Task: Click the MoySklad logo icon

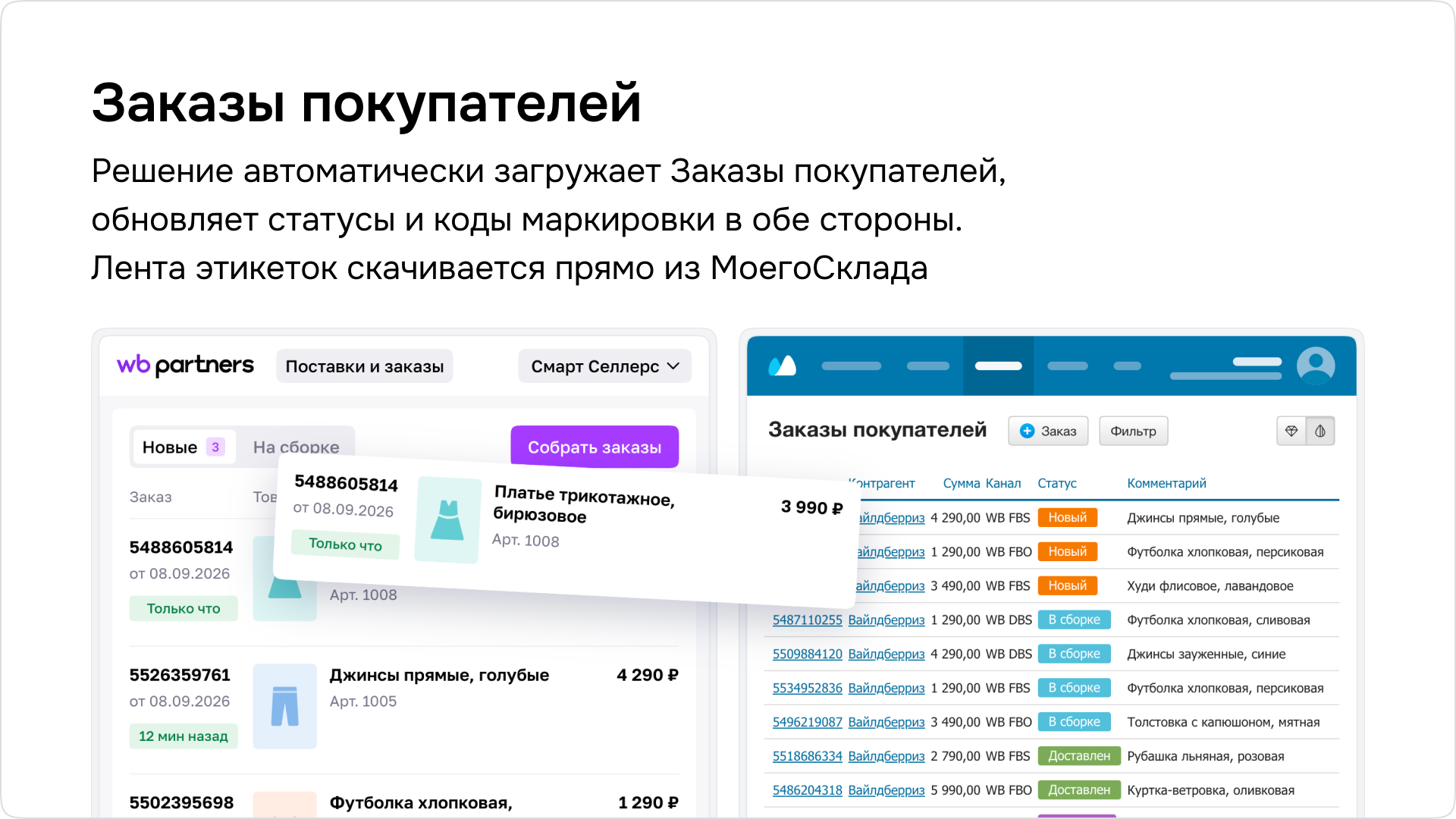Action: (x=782, y=366)
